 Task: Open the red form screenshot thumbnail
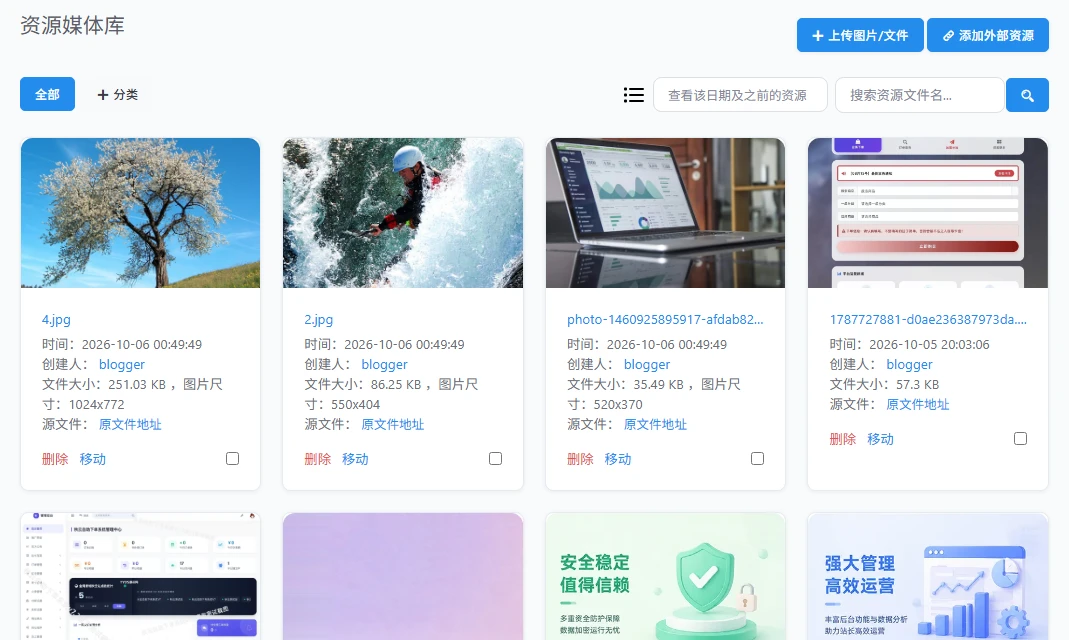(x=928, y=213)
